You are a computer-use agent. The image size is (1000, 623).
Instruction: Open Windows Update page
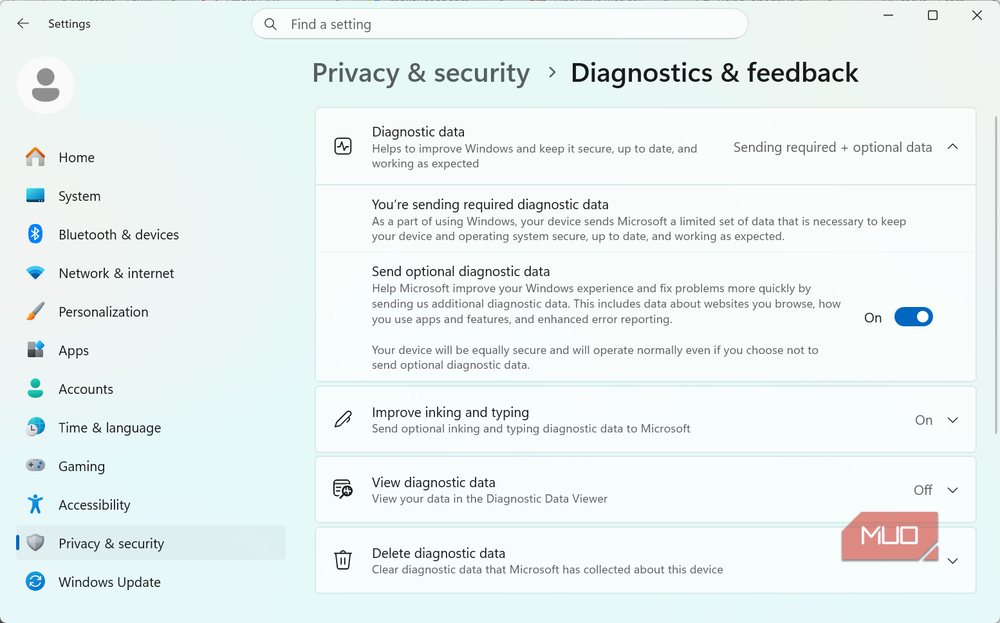pyautogui.click(x=151, y=582)
